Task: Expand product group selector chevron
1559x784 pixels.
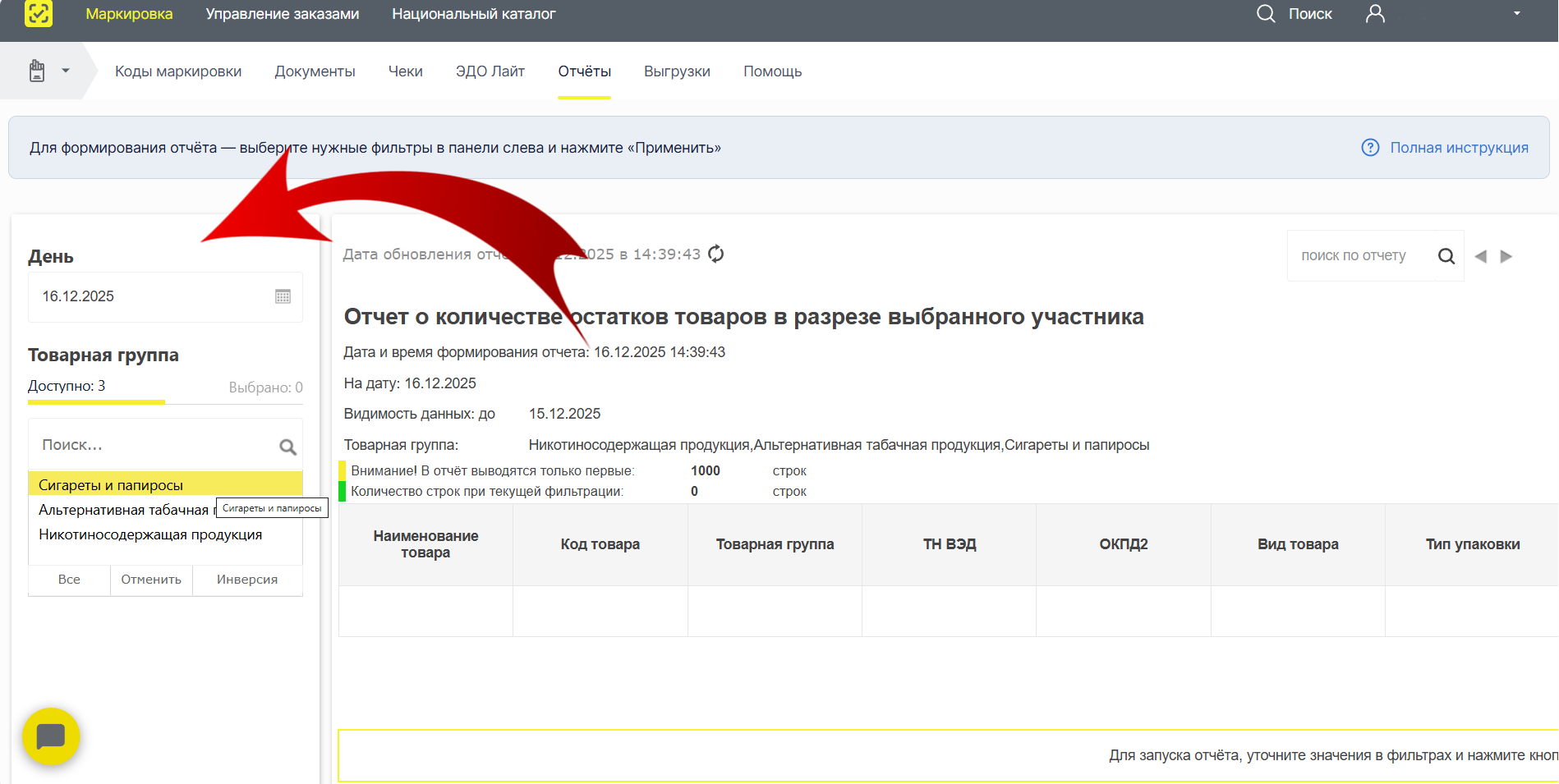Action: click(x=66, y=71)
